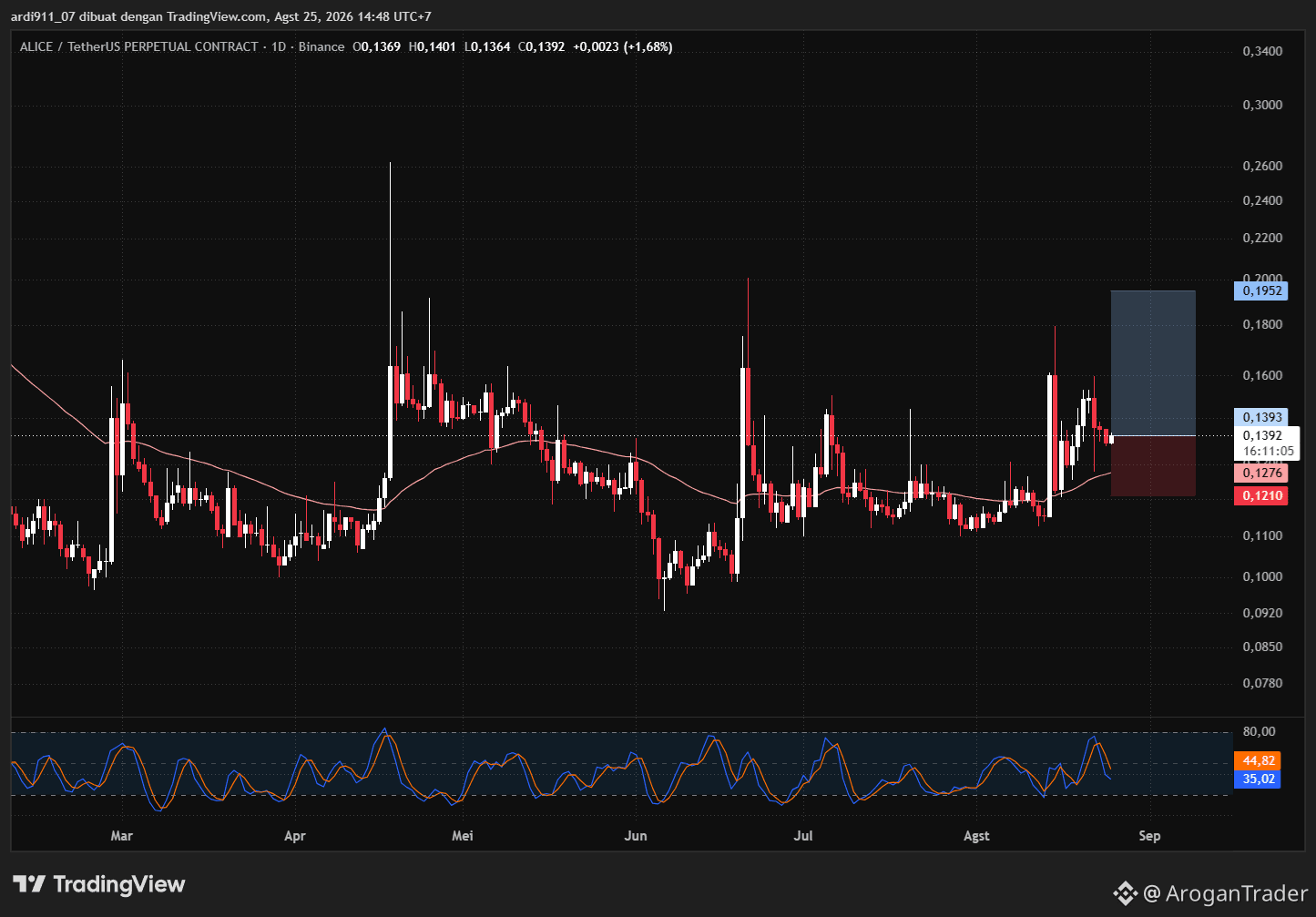Click the Jun label on the time axis
Image resolution: width=1316 pixels, height=917 pixels.
tap(636, 835)
